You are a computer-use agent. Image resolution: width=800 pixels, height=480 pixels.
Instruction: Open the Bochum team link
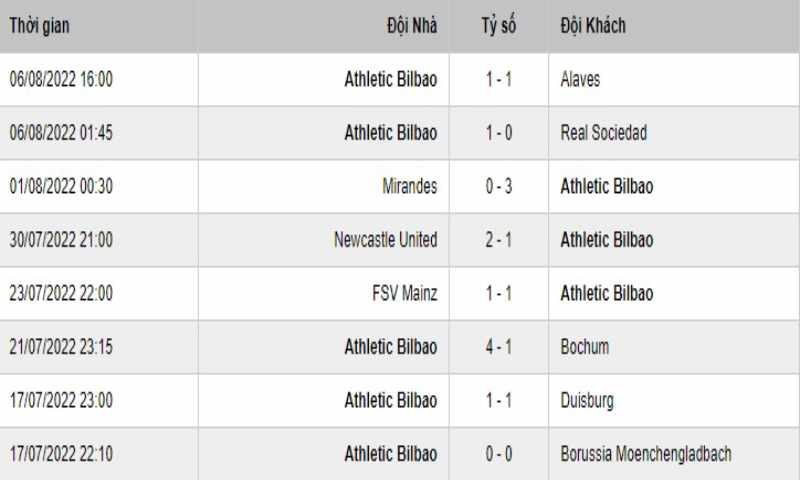click(x=584, y=347)
